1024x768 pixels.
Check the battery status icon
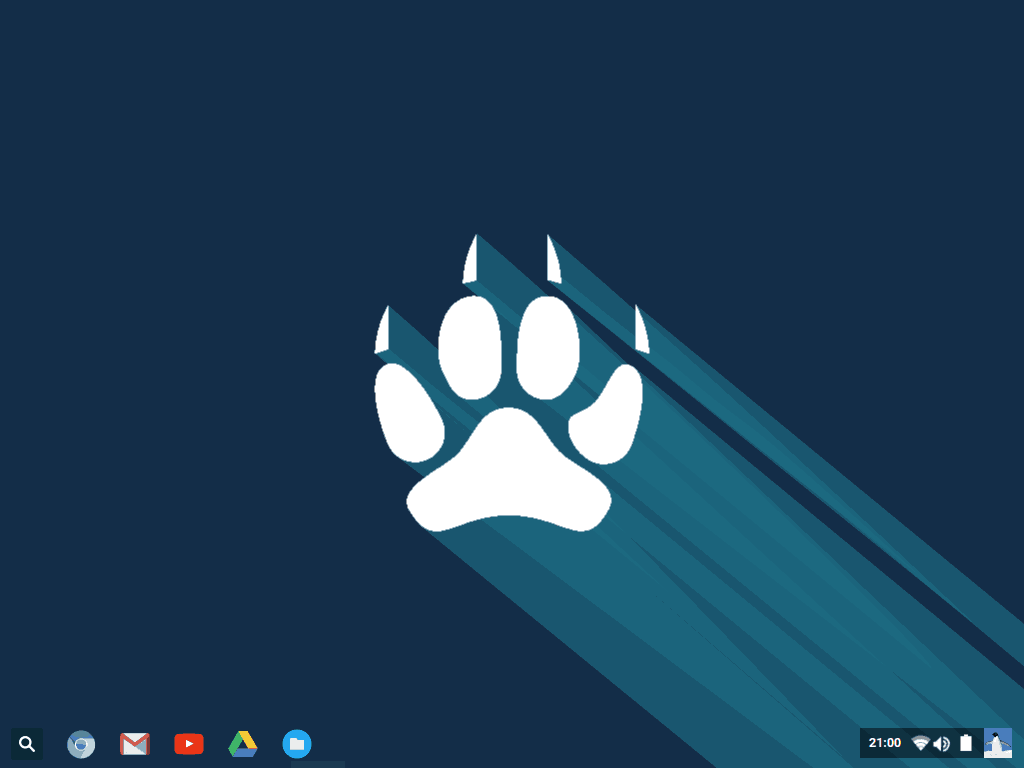tap(966, 743)
